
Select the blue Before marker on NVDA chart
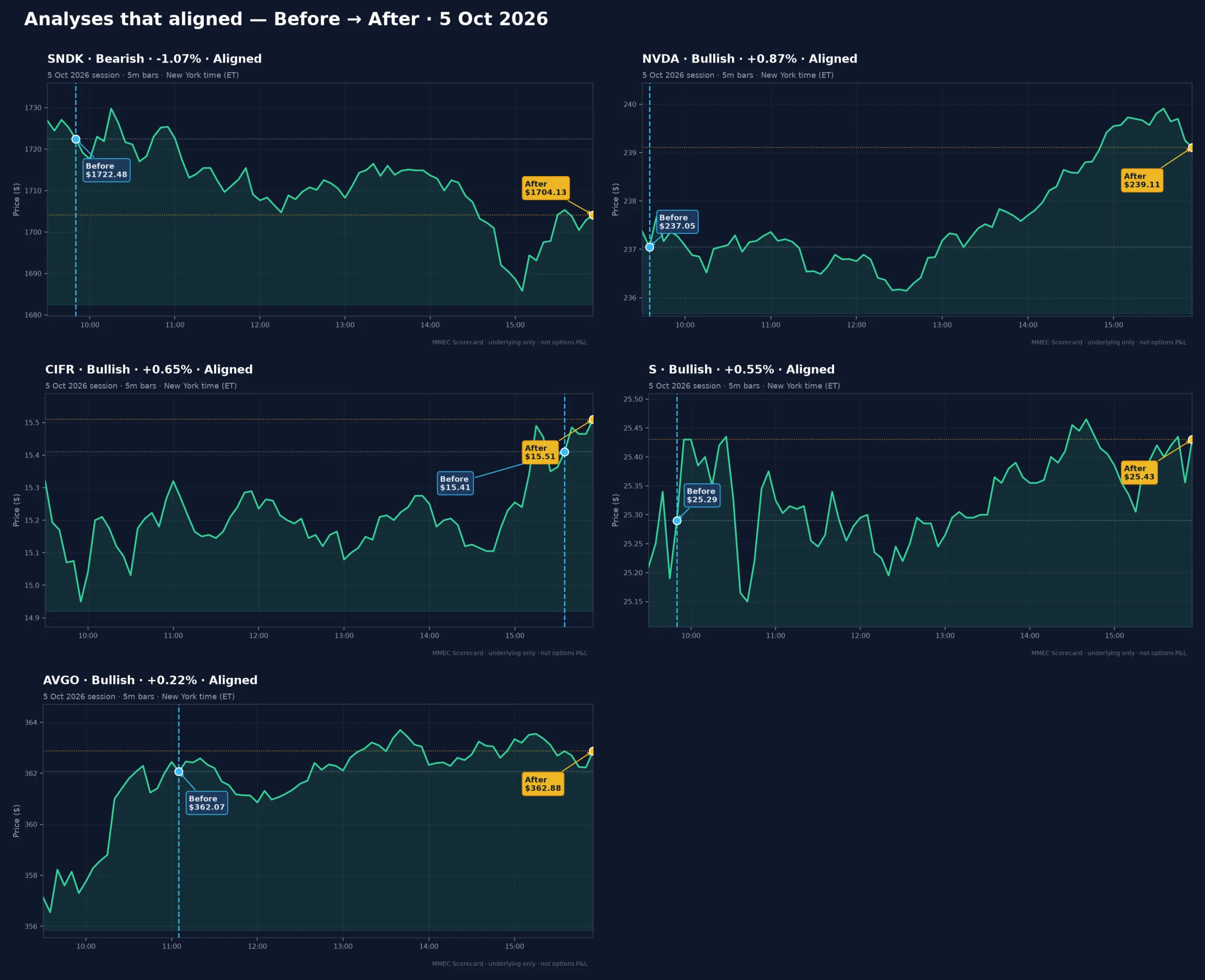pos(650,247)
